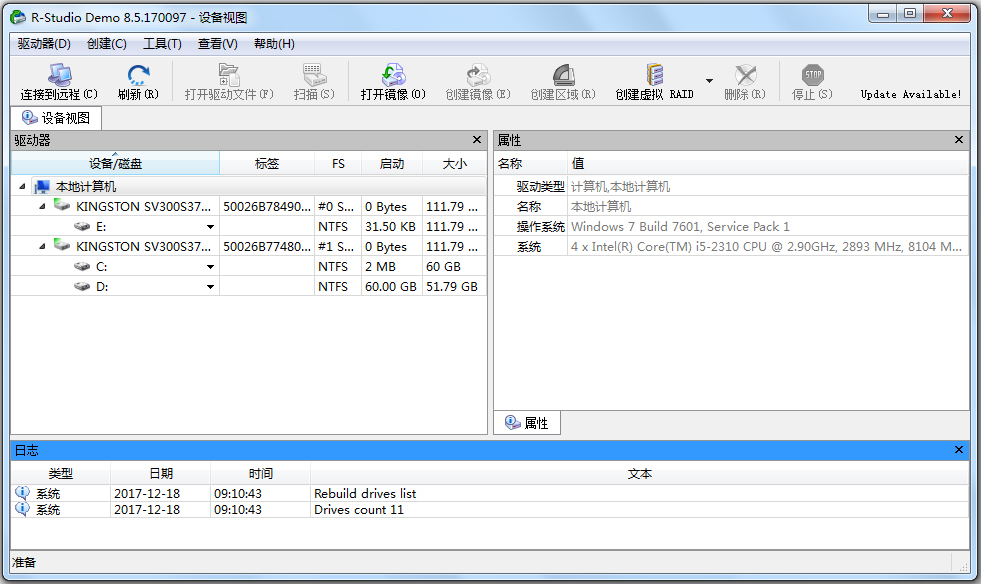Screen dimensions: 981x584
Task: Click the Log Type (类型) column header
Action: click(61, 473)
